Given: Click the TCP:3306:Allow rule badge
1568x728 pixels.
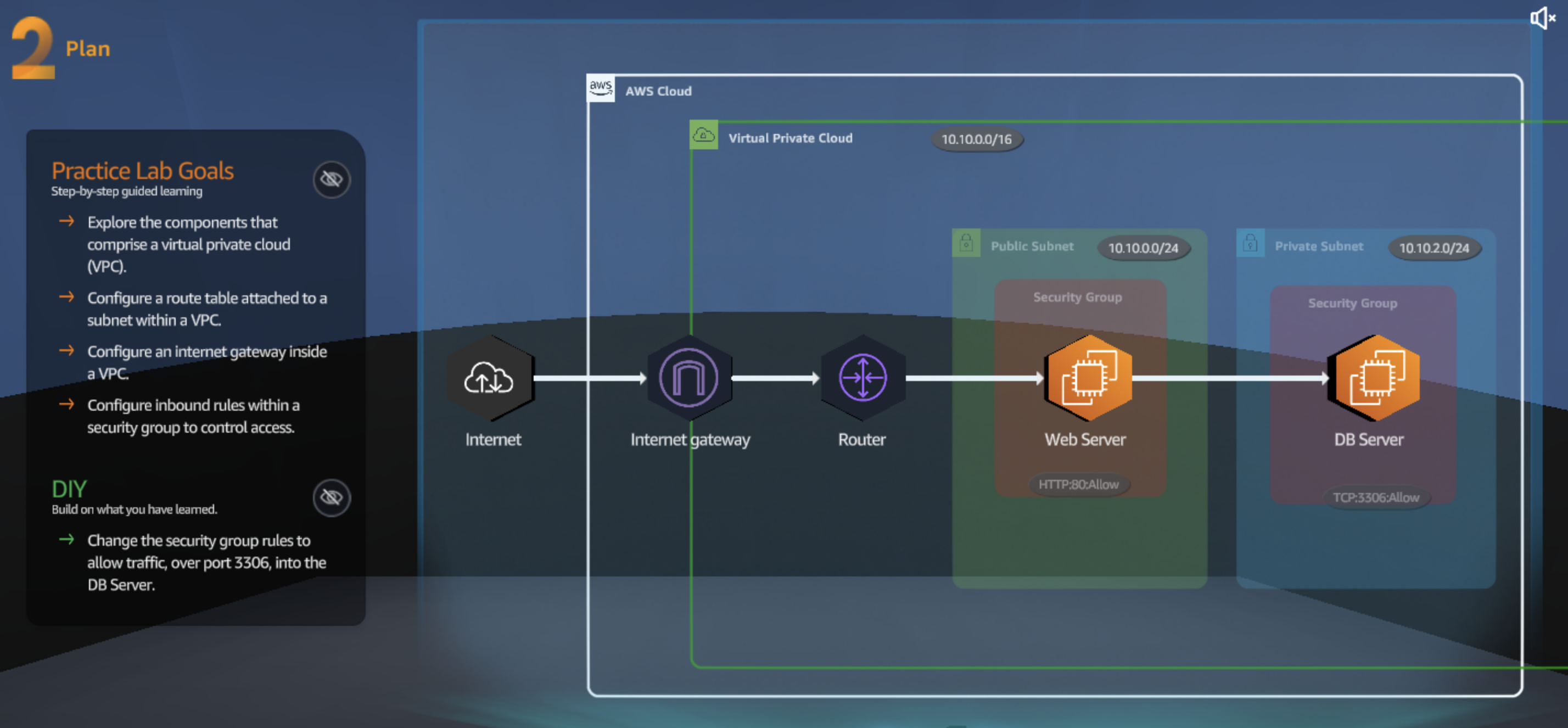Looking at the screenshot, I should click(1376, 497).
